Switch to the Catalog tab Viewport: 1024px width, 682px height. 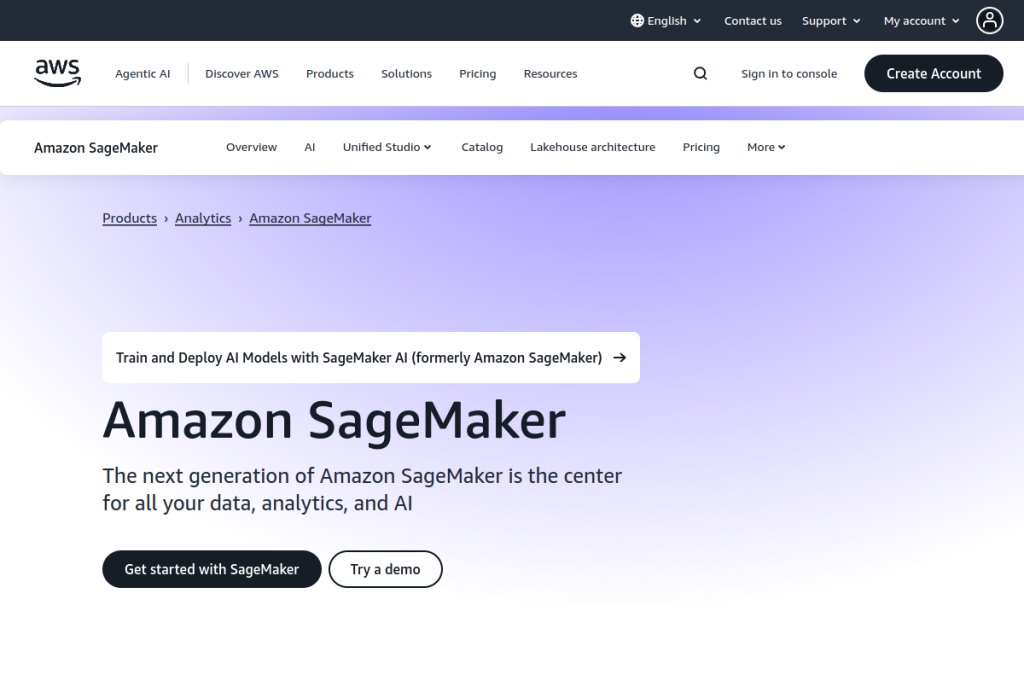click(482, 147)
